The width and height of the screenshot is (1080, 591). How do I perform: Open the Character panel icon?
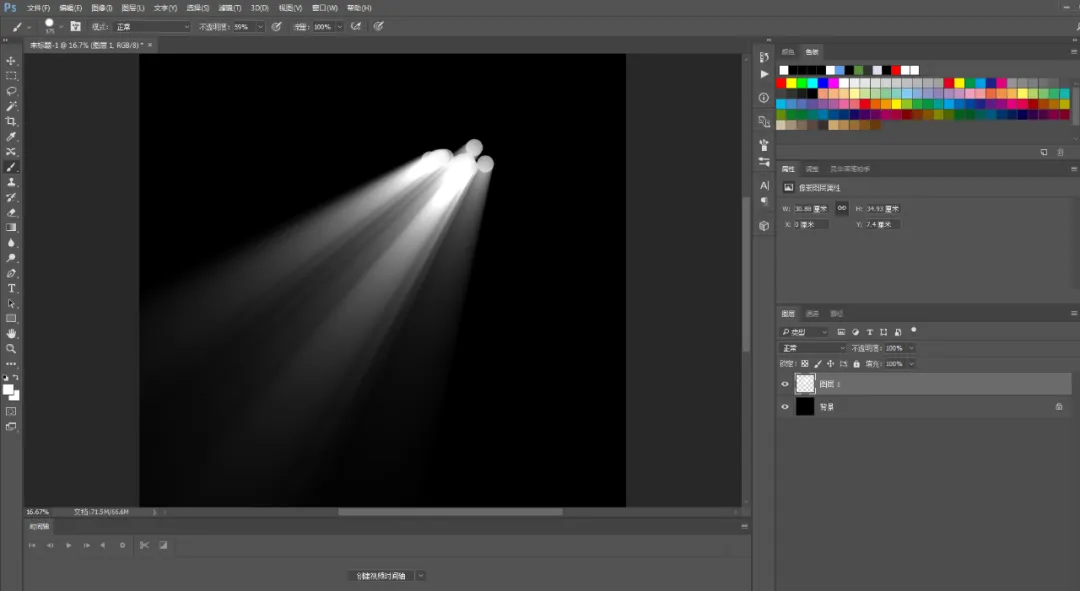point(764,185)
